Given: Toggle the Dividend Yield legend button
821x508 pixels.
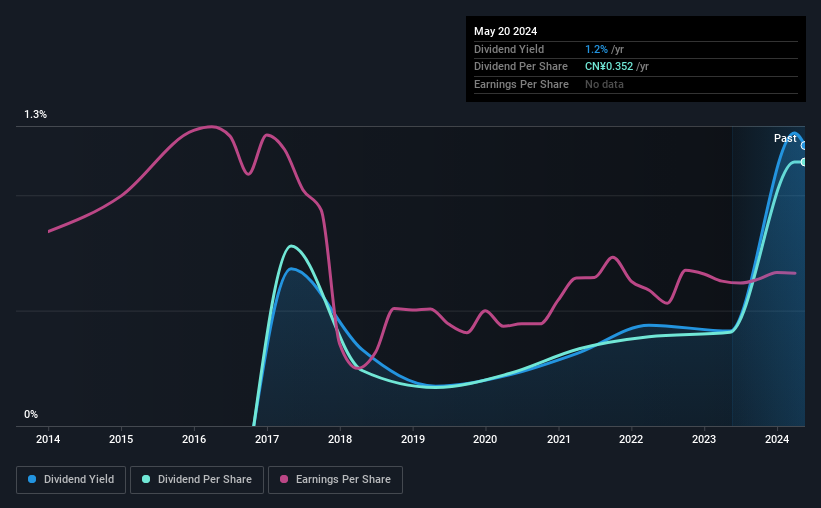Looking at the screenshot, I should point(71,480).
